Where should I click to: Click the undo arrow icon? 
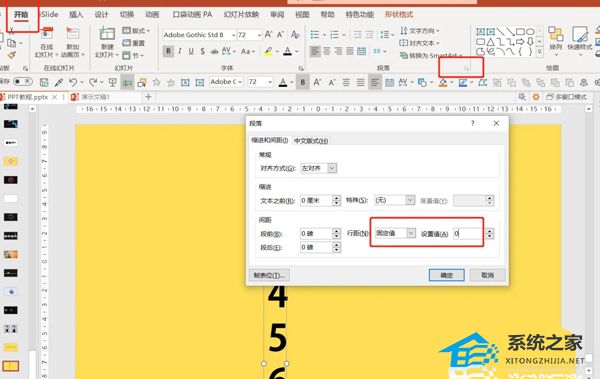pyautogui.click(x=73, y=82)
